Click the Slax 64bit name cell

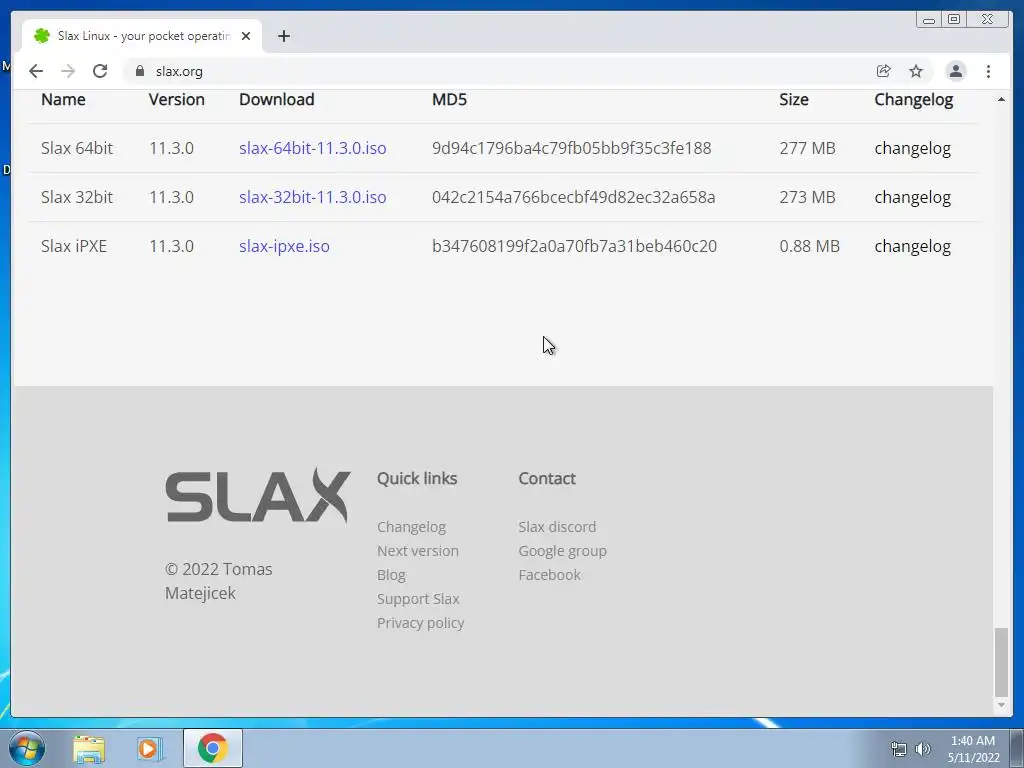pyautogui.click(x=77, y=148)
